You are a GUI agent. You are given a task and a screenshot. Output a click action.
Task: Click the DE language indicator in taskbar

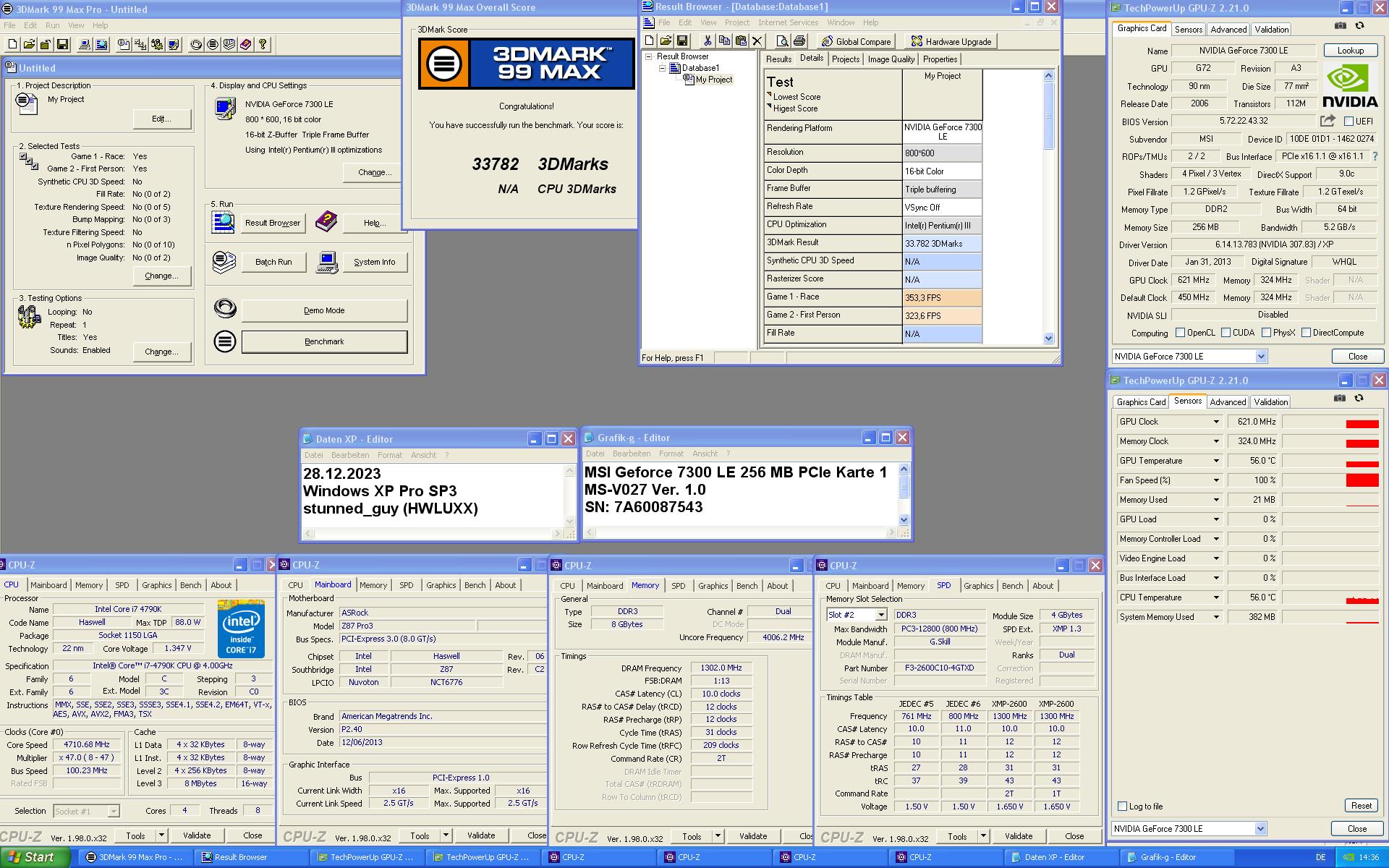tap(1320, 857)
